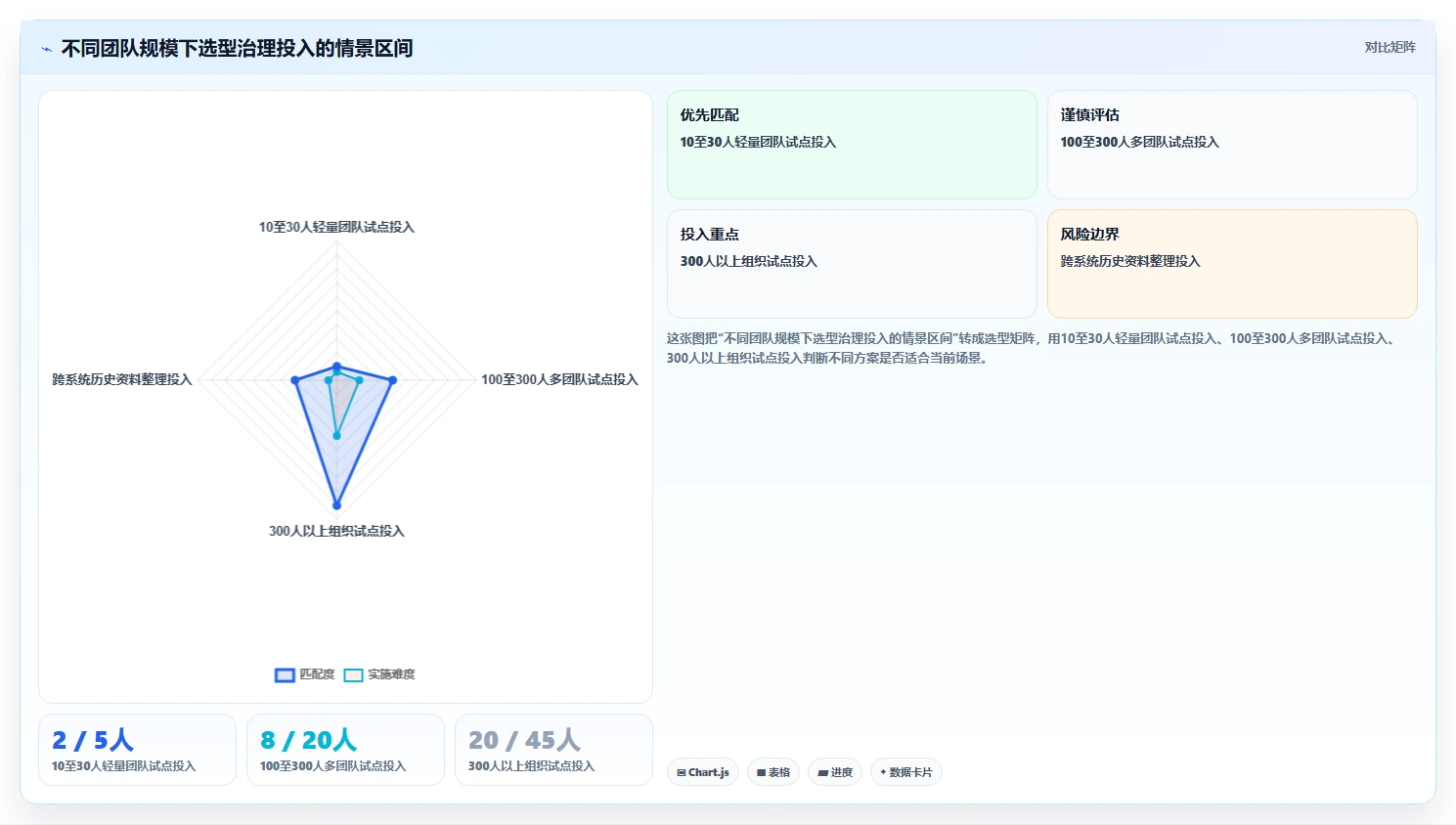Image resolution: width=1456 pixels, height=825 pixels.
Task: Click the 20 / 45人 stat card
Action: pos(553,750)
